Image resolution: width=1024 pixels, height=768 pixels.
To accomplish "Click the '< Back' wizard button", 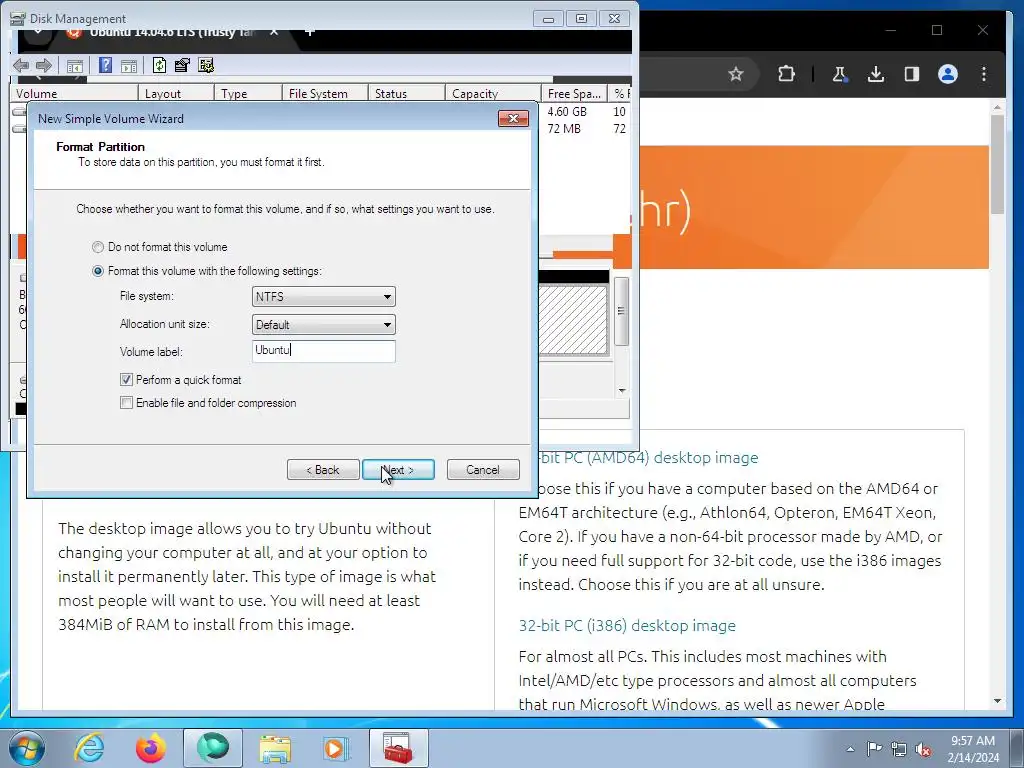I will point(323,470).
